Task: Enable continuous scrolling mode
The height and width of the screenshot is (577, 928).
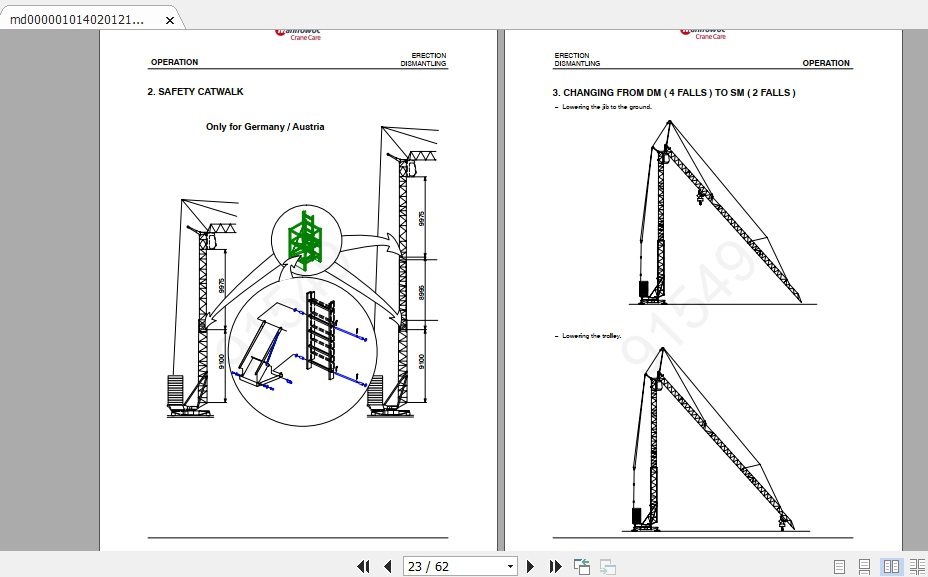Action: pyautogui.click(x=863, y=566)
